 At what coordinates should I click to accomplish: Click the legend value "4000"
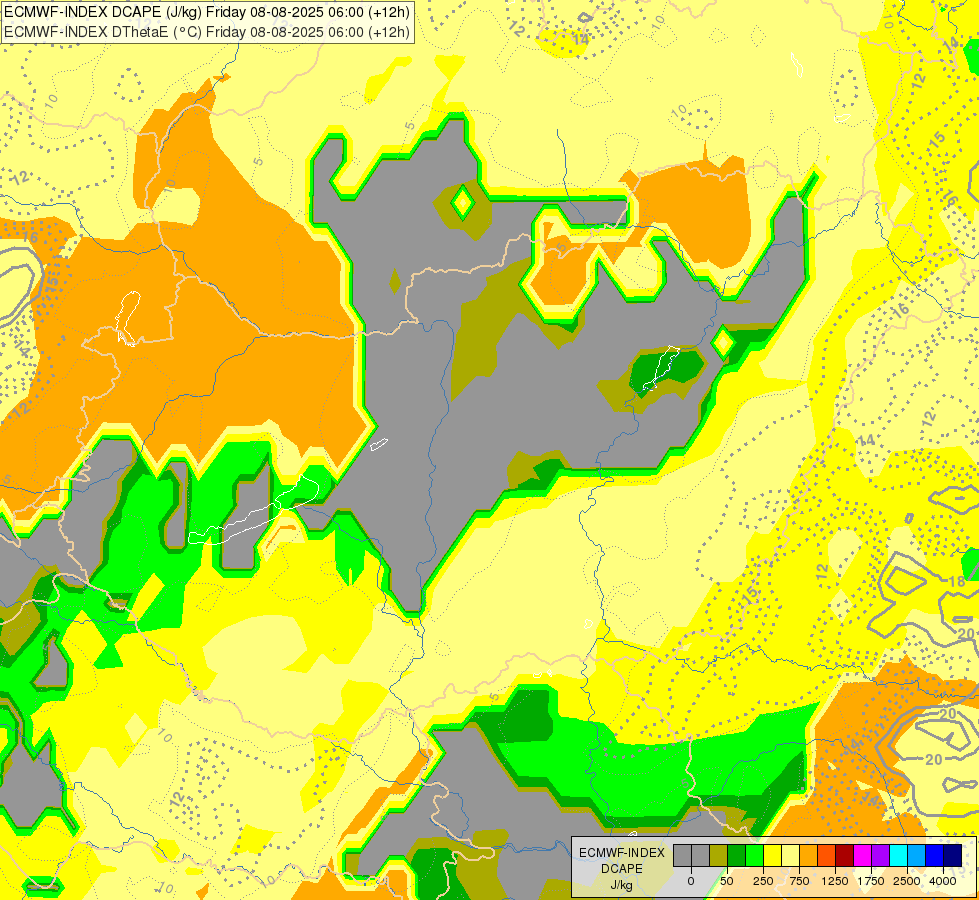click(943, 881)
